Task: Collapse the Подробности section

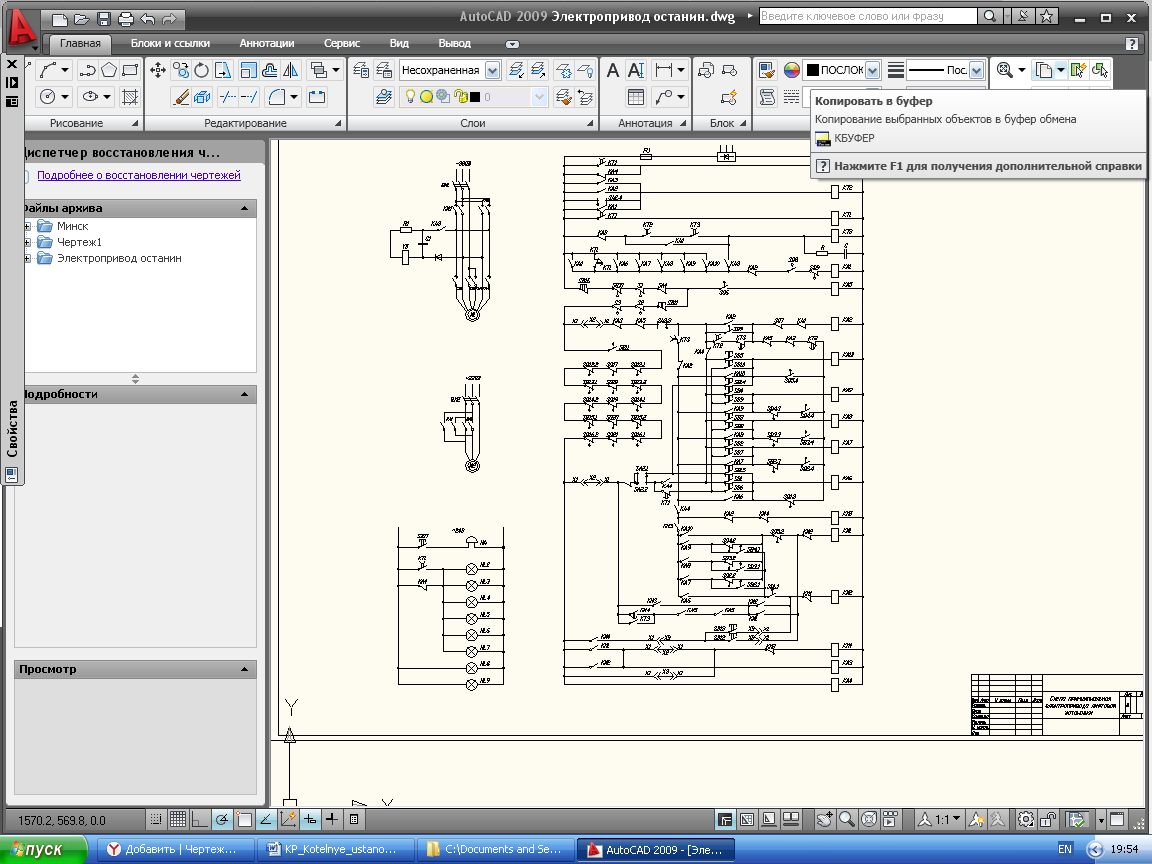Action: click(245, 395)
